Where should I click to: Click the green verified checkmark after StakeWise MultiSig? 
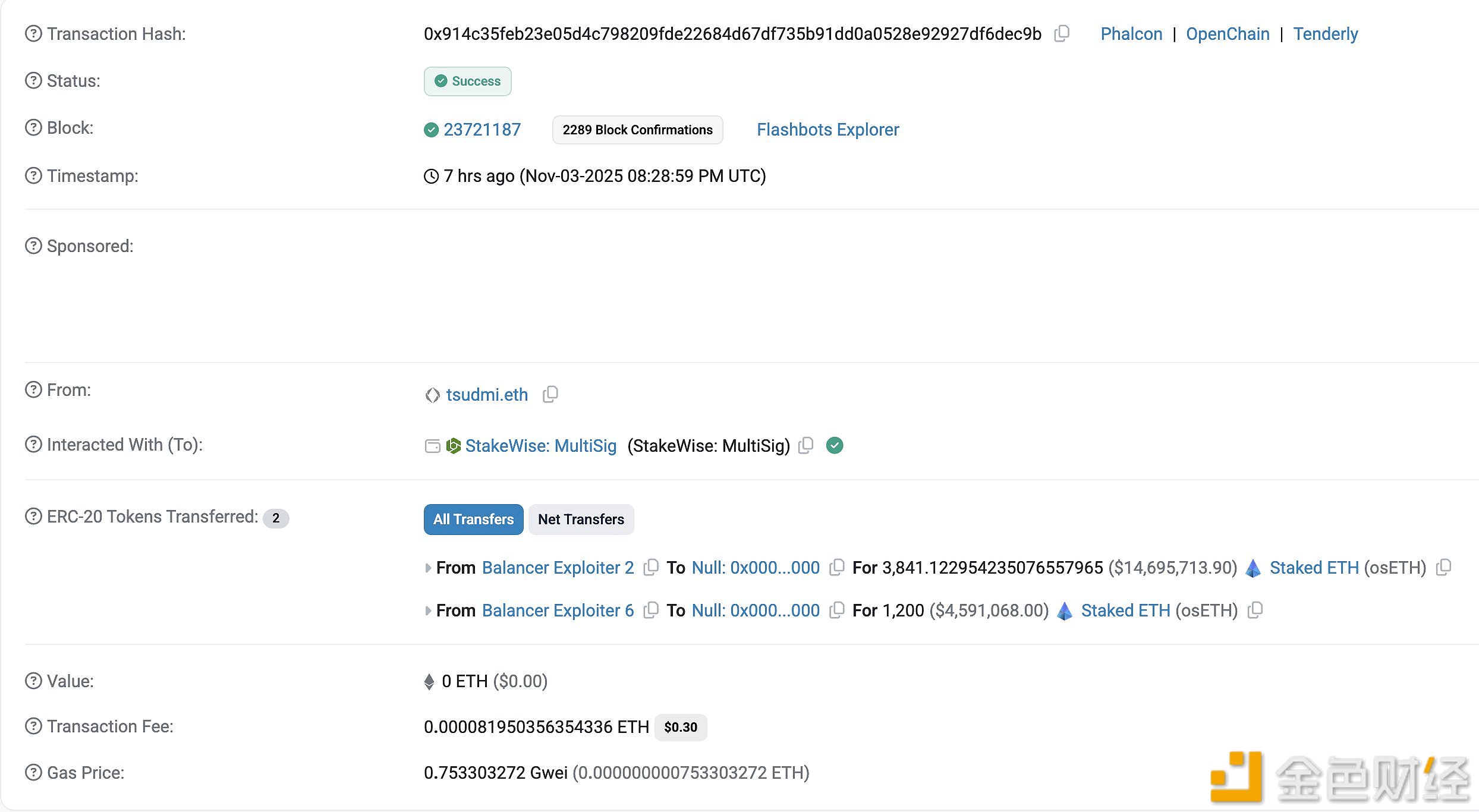(835, 445)
